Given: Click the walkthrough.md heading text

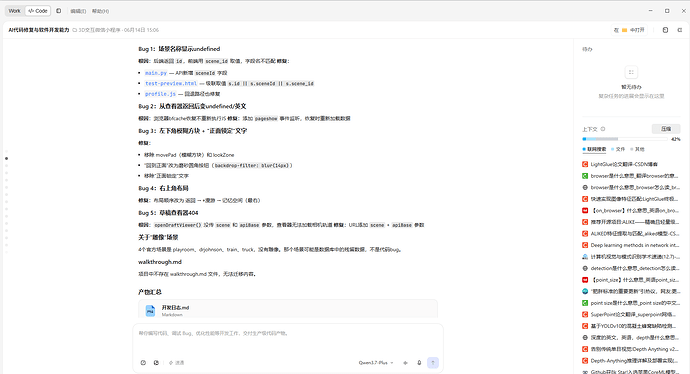Looking at the screenshot, I should (x=160, y=262).
